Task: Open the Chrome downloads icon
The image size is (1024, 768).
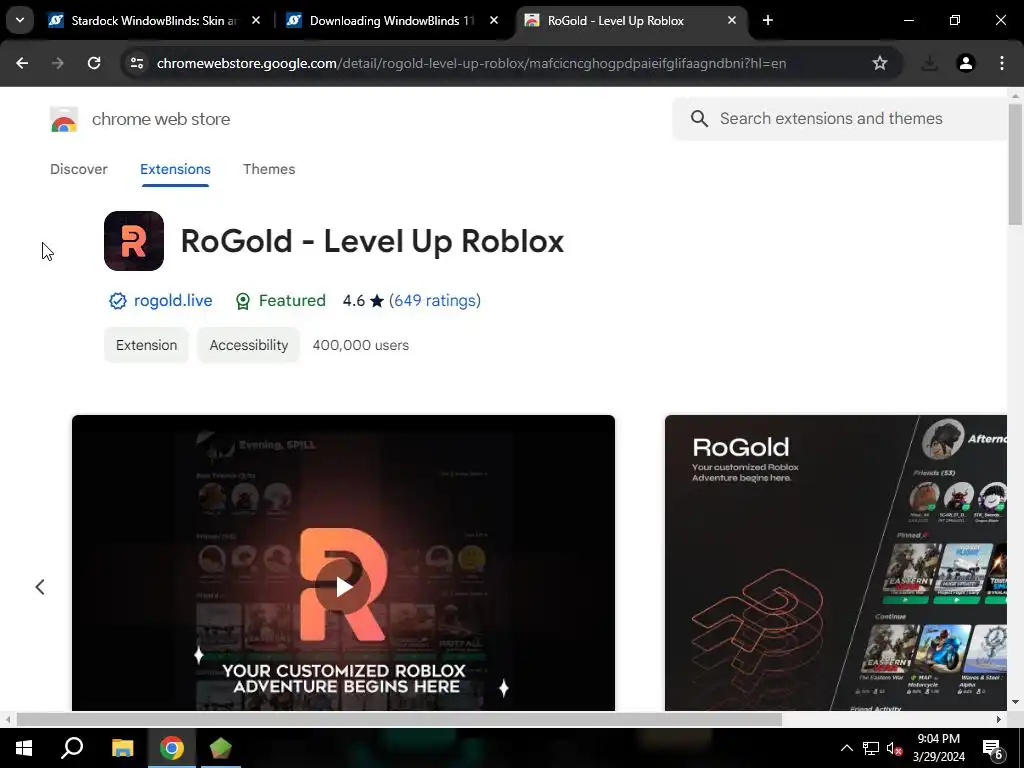Action: pos(929,63)
